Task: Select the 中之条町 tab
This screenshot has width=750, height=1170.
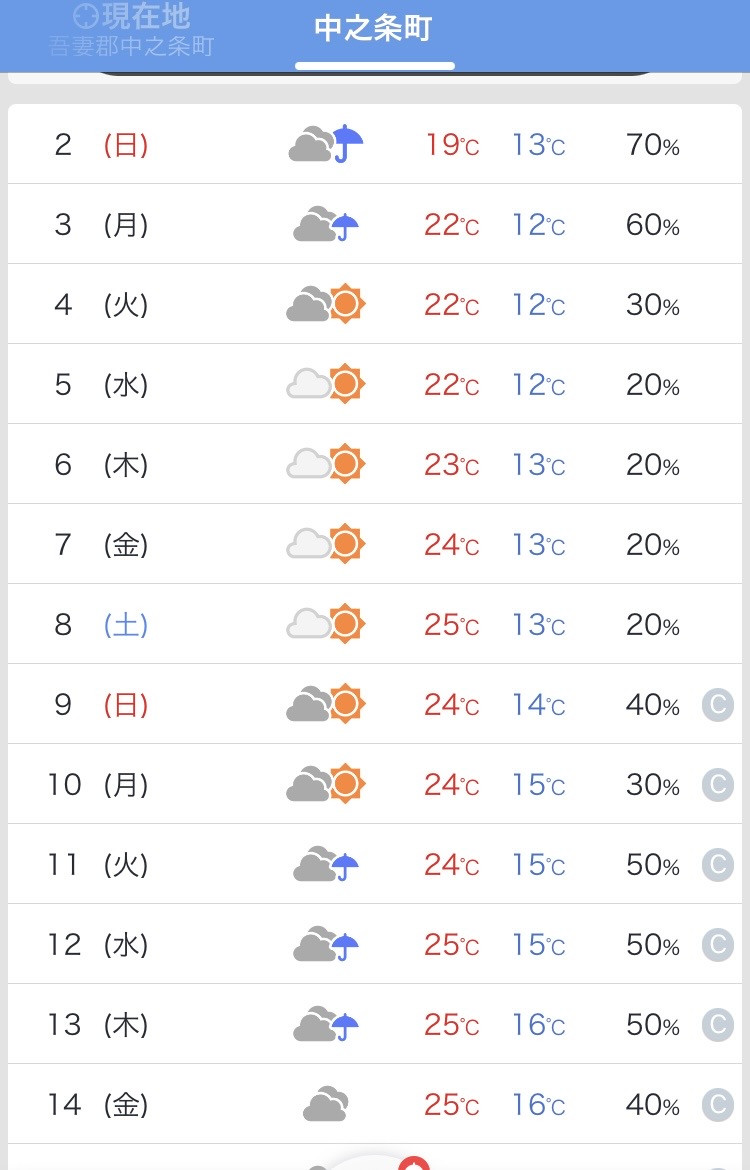Action: pos(374,30)
